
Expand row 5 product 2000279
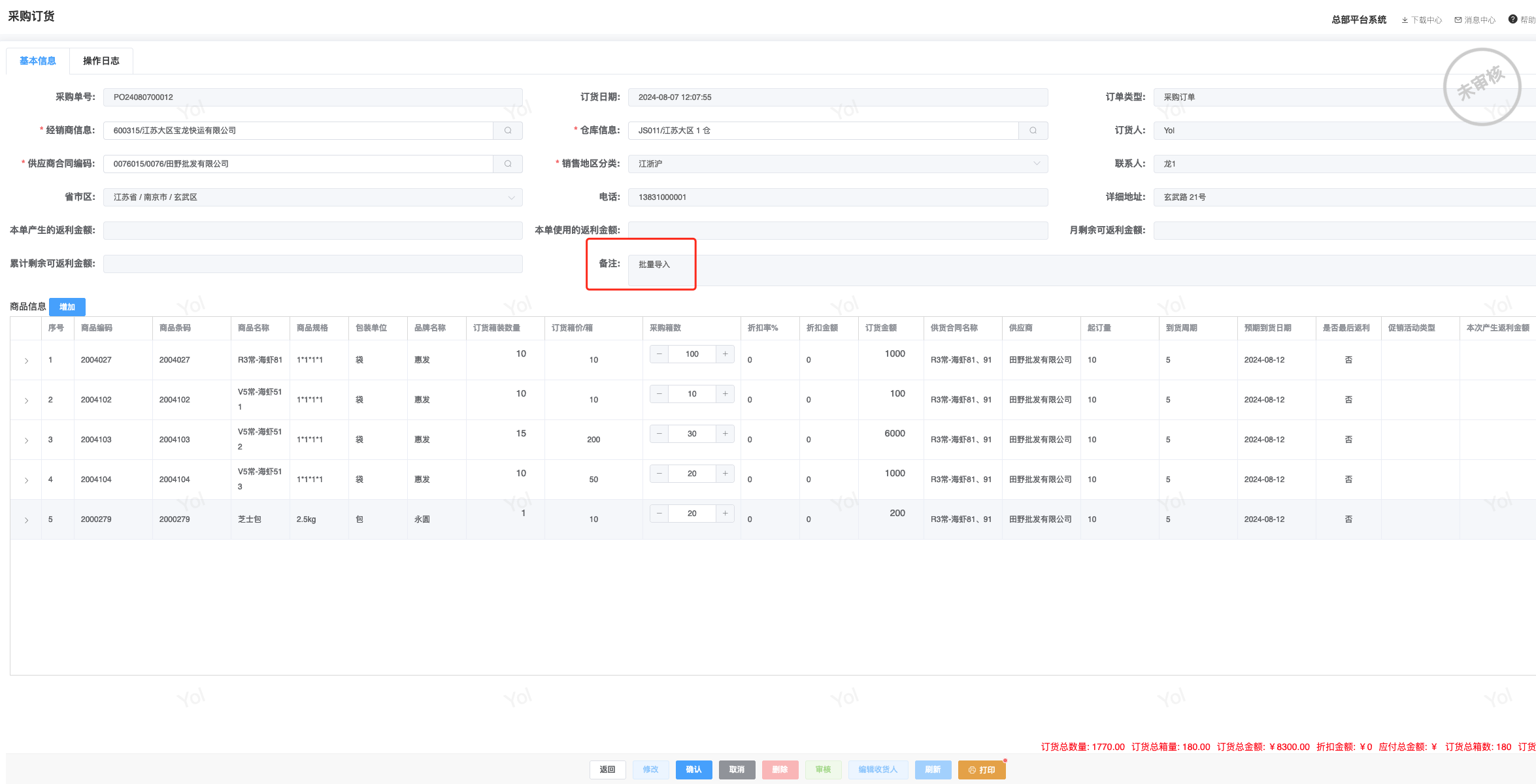tap(26, 520)
